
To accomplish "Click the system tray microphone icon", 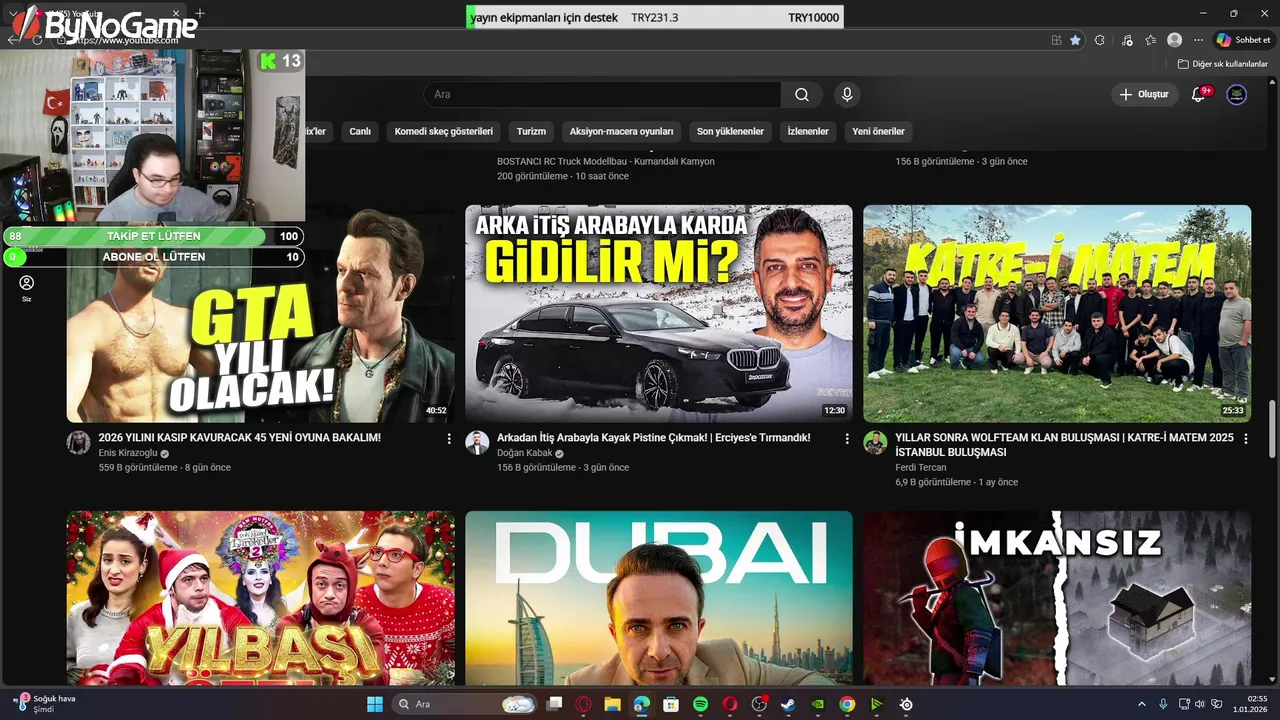I will coord(1163,704).
